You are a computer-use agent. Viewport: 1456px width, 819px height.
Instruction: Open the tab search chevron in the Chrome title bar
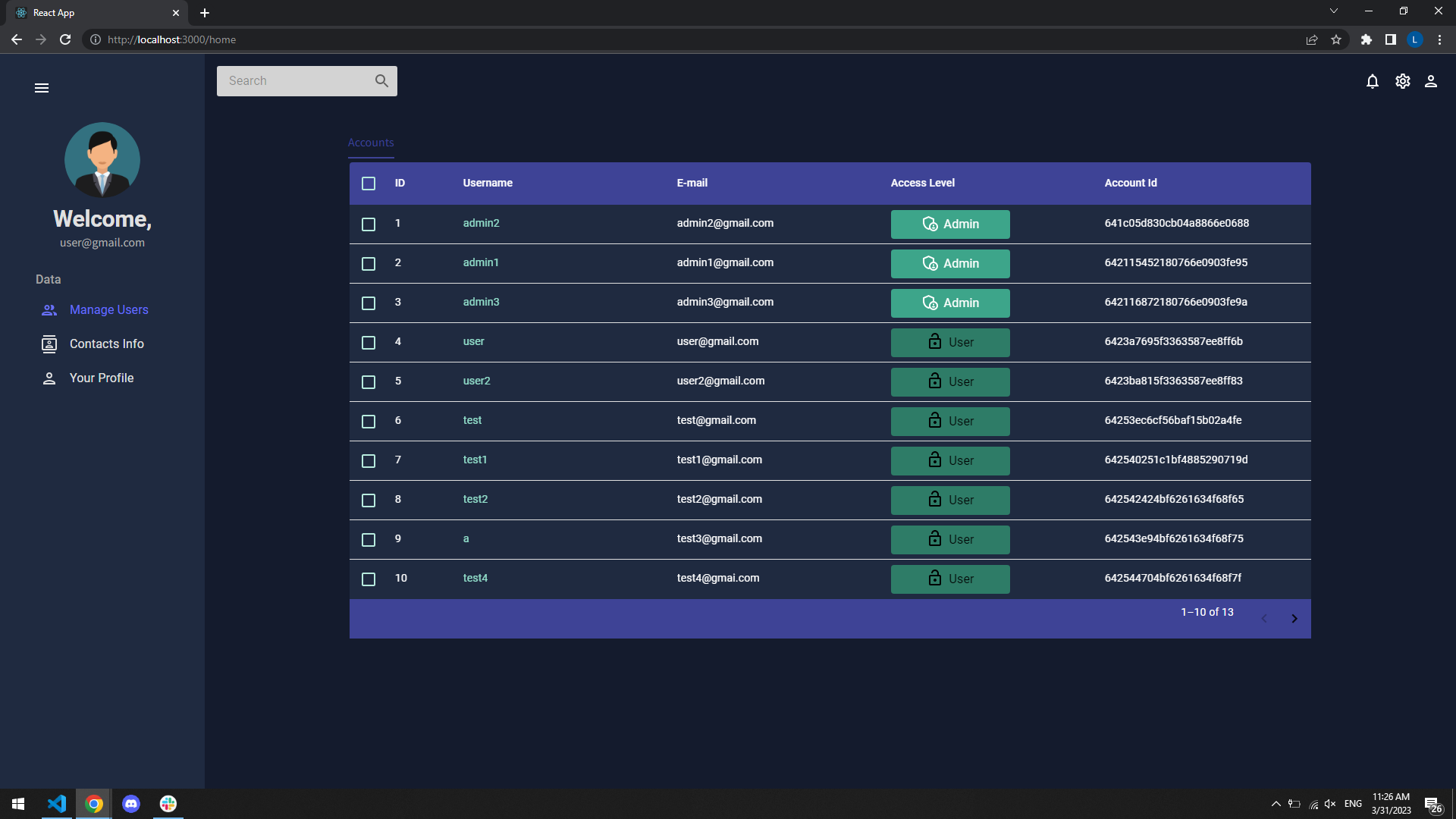pyautogui.click(x=1334, y=11)
